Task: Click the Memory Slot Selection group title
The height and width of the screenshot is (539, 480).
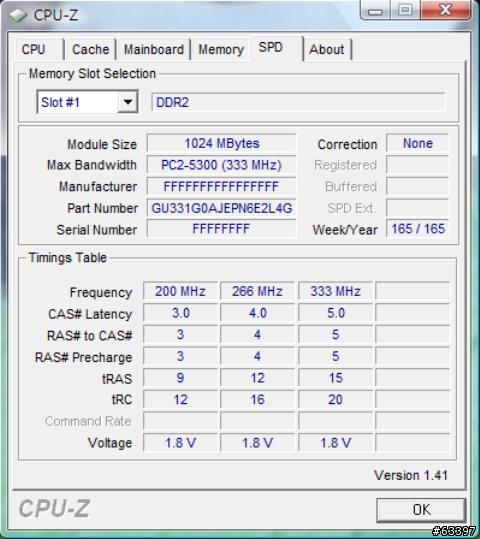Action: click(92, 74)
